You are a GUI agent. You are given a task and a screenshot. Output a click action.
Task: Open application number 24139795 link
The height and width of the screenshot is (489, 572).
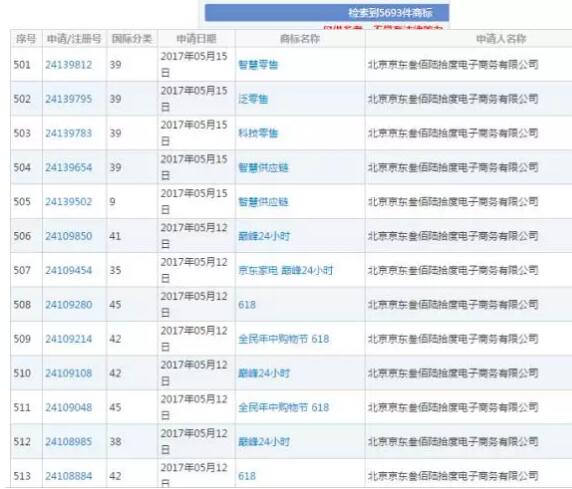pyautogui.click(x=69, y=99)
